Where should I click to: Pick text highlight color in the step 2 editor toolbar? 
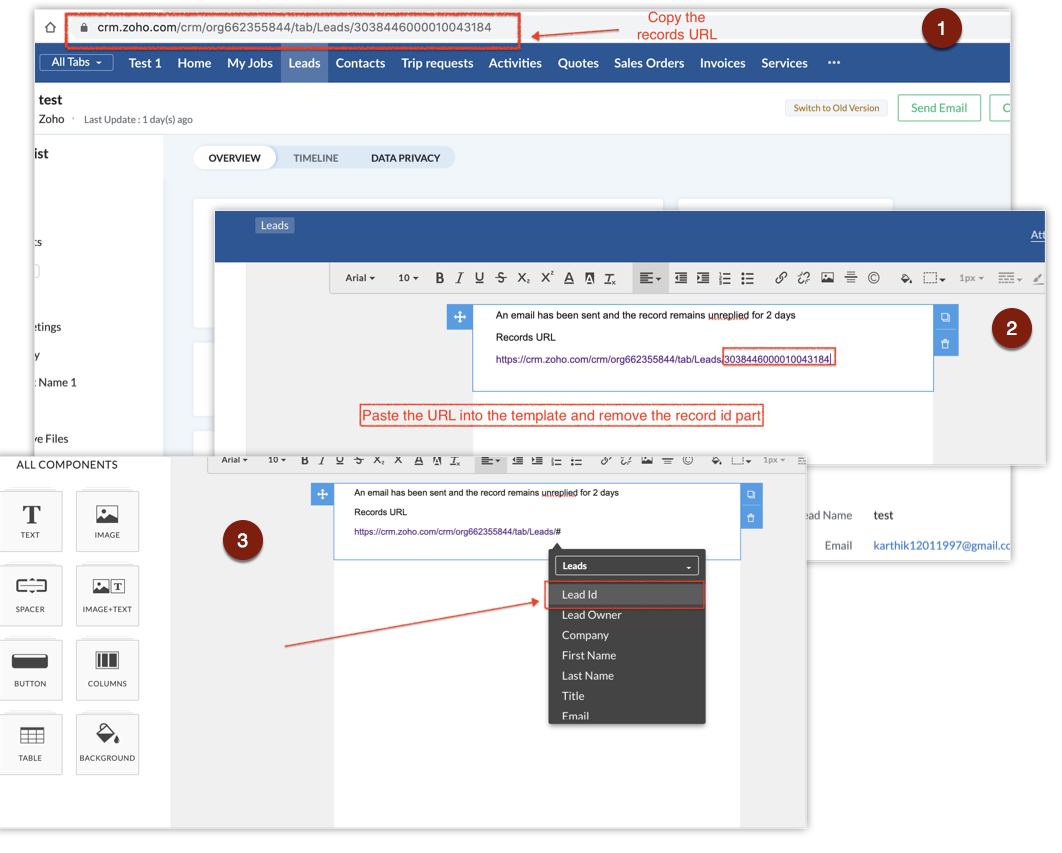(589, 278)
